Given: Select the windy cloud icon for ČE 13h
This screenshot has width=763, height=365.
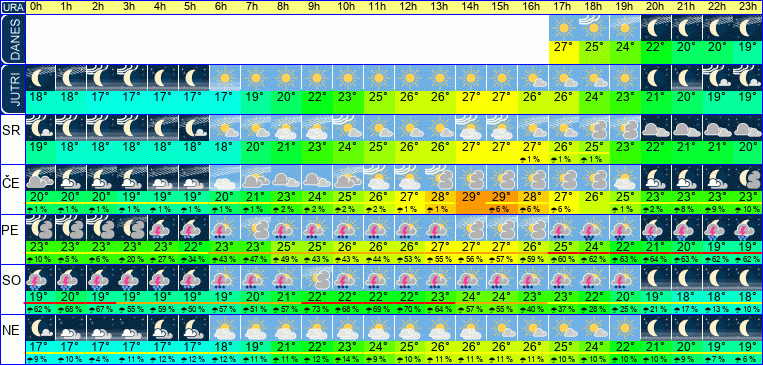Looking at the screenshot, I should (x=440, y=178).
